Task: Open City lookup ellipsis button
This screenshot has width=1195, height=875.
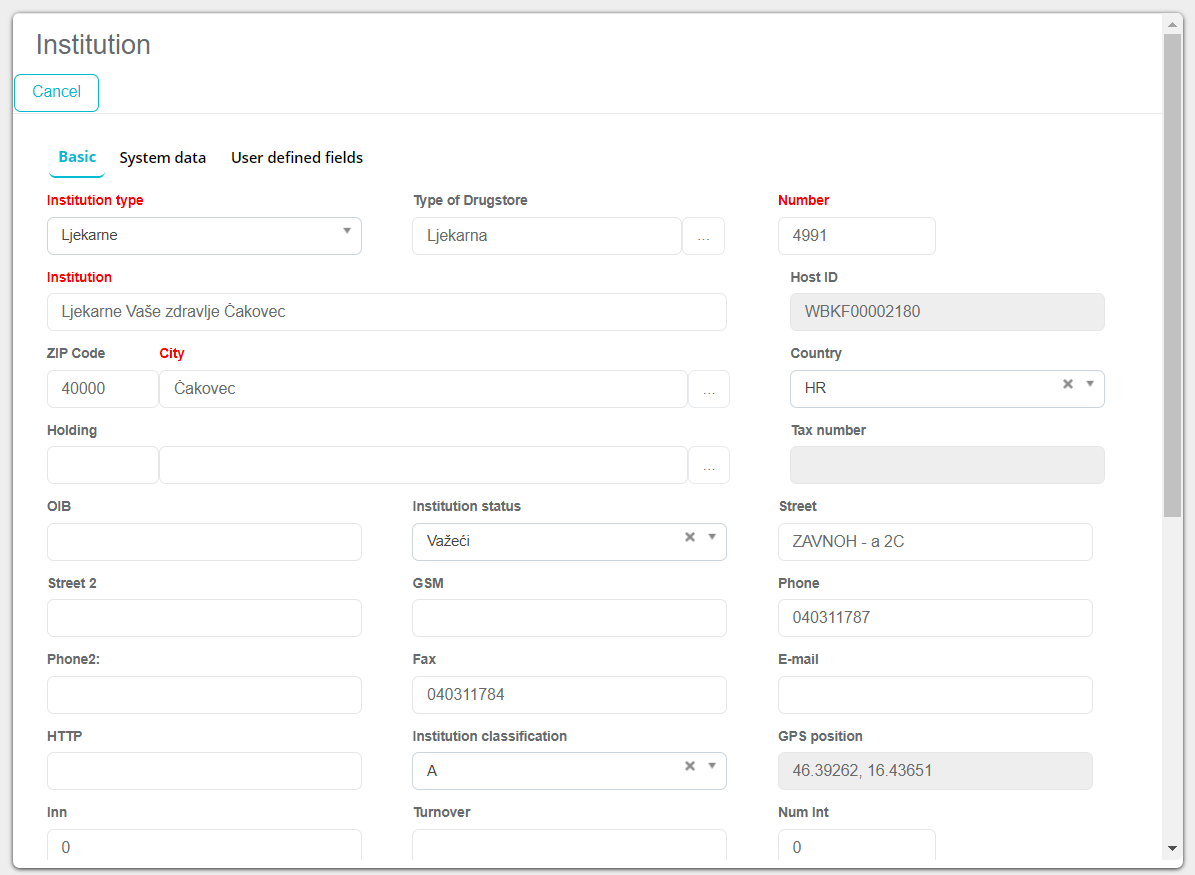Action: (709, 390)
